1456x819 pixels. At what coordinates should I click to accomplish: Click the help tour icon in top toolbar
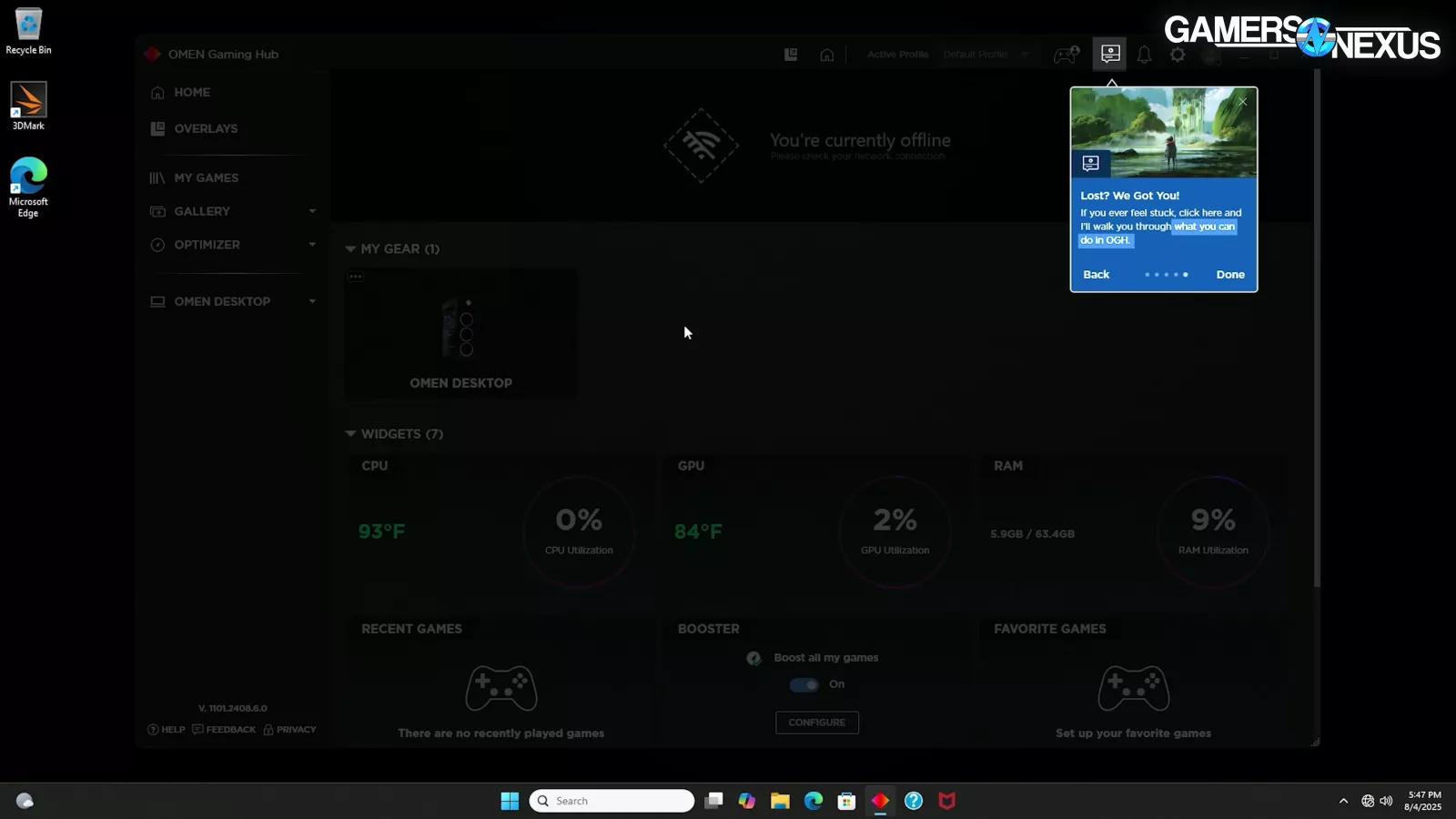coord(1109,54)
